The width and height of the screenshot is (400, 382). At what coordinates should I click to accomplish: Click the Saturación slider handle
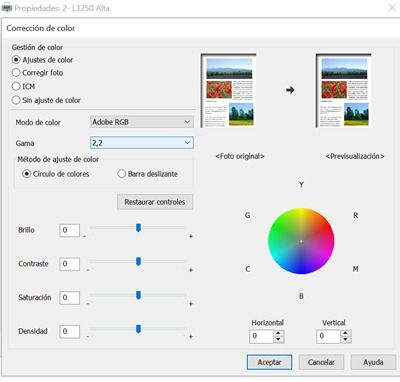[x=138, y=295]
